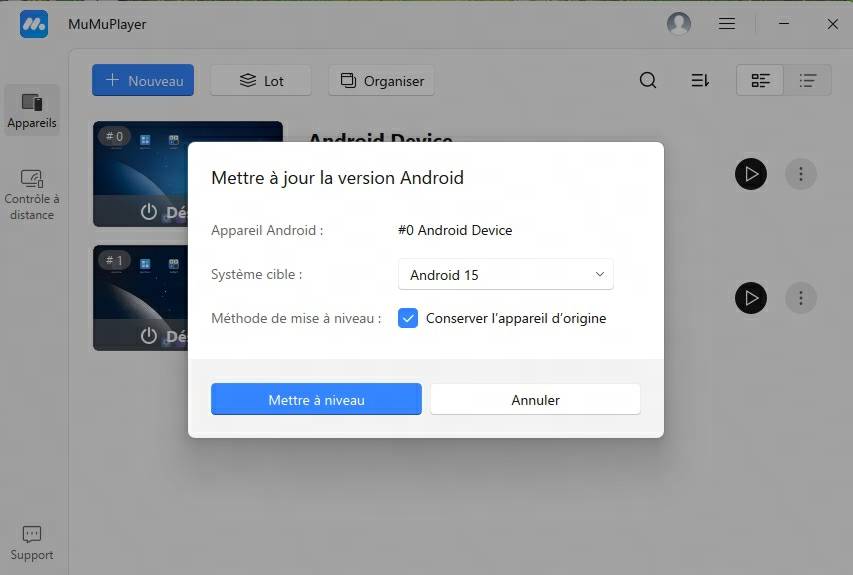Open the hamburger menu in title bar
This screenshot has width=853, height=575.
(727, 23)
